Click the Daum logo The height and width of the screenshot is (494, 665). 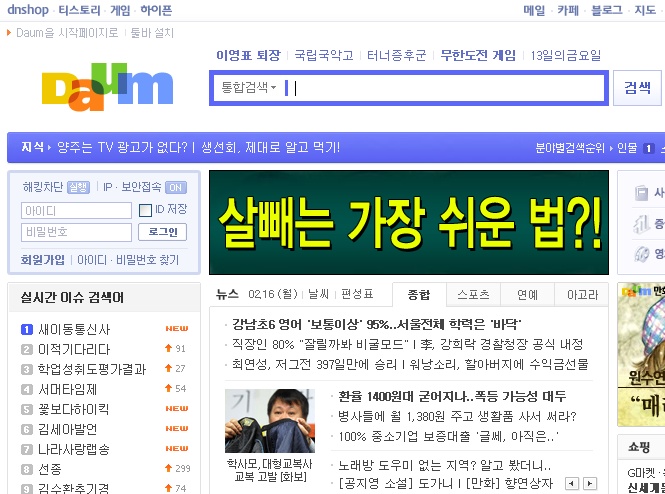(107, 87)
